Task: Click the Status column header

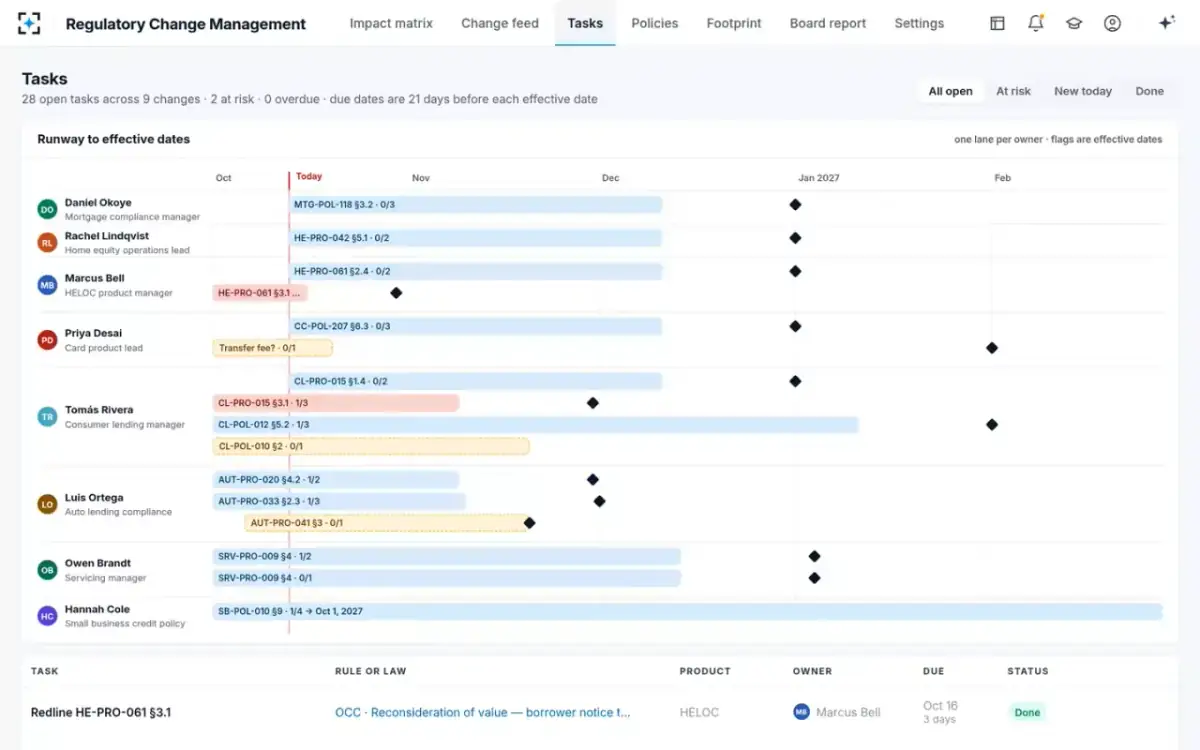Action: coord(1028,671)
